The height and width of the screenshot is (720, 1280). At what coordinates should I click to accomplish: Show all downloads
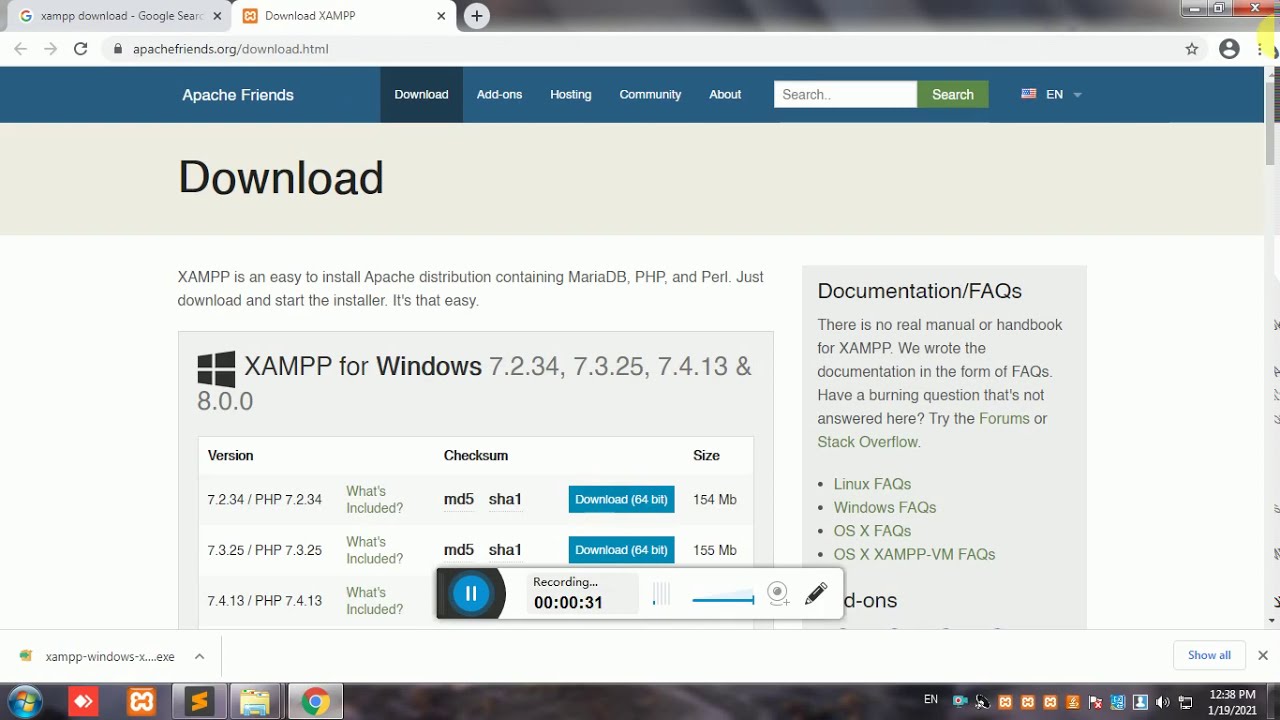click(x=1209, y=655)
